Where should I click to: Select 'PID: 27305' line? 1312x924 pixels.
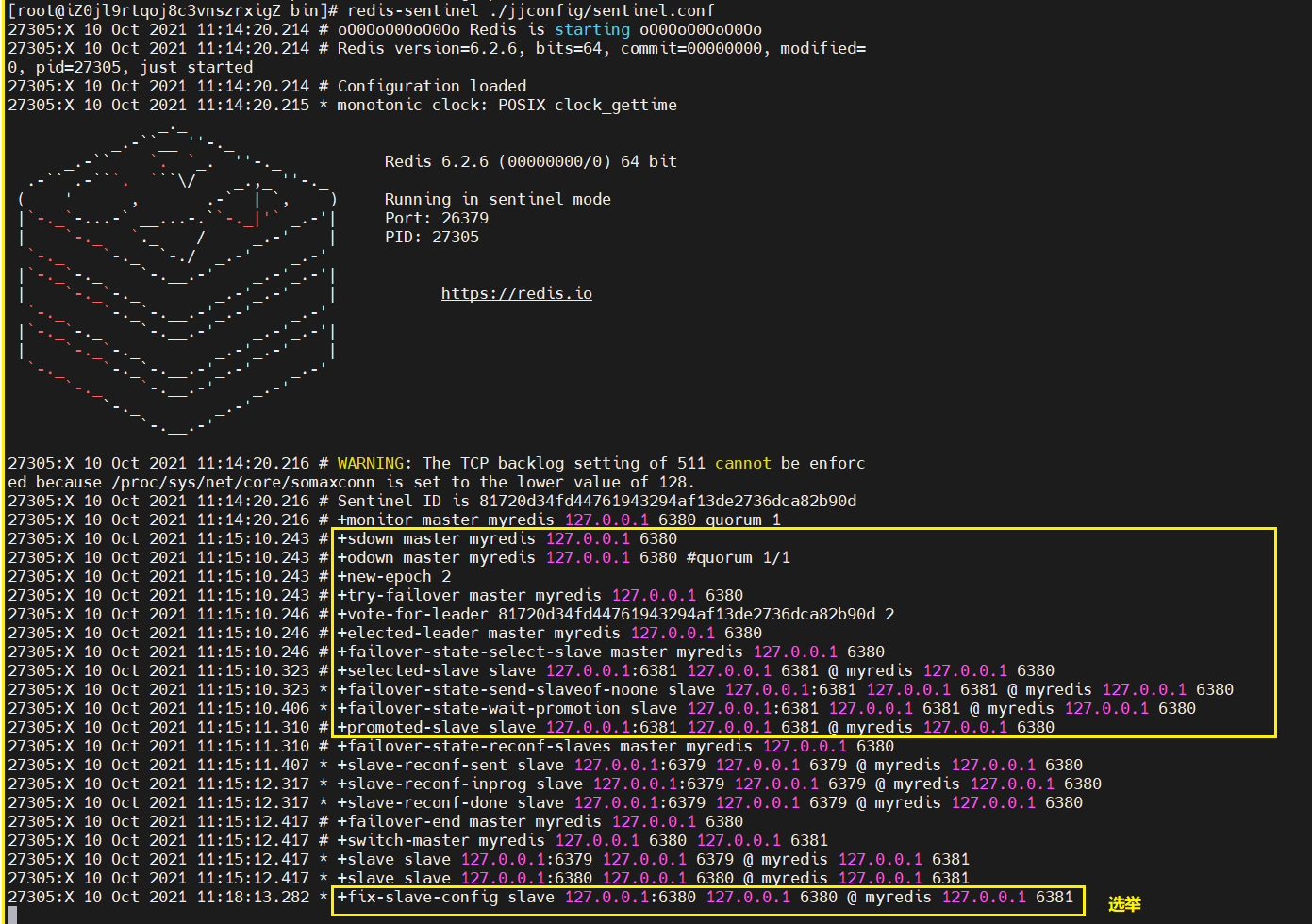[x=432, y=237]
